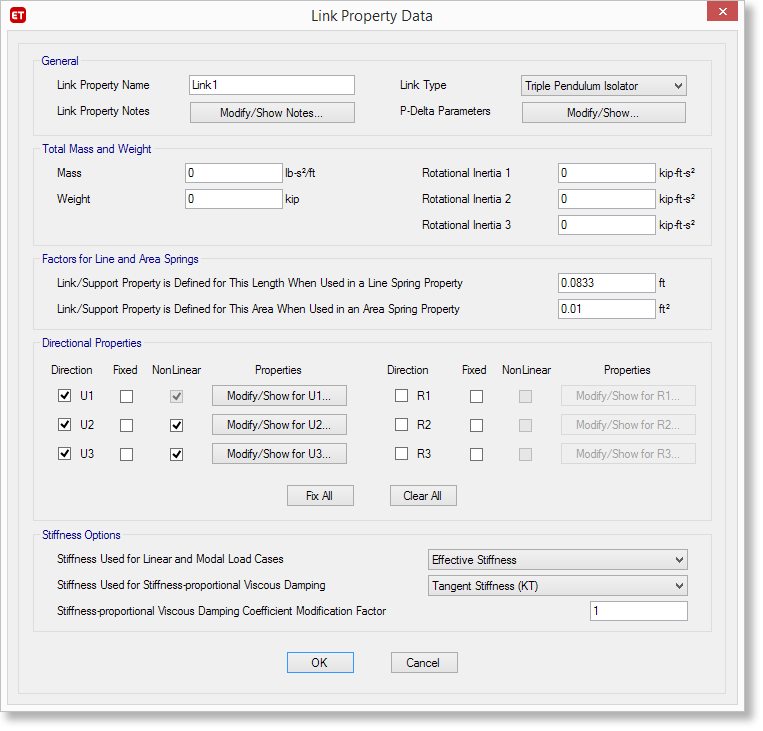
Task: Click the Clear All button
Action: [x=423, y=495]
